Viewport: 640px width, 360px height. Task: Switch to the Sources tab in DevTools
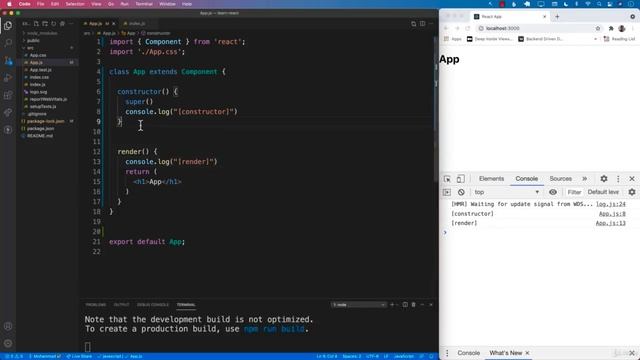point(560,179)
